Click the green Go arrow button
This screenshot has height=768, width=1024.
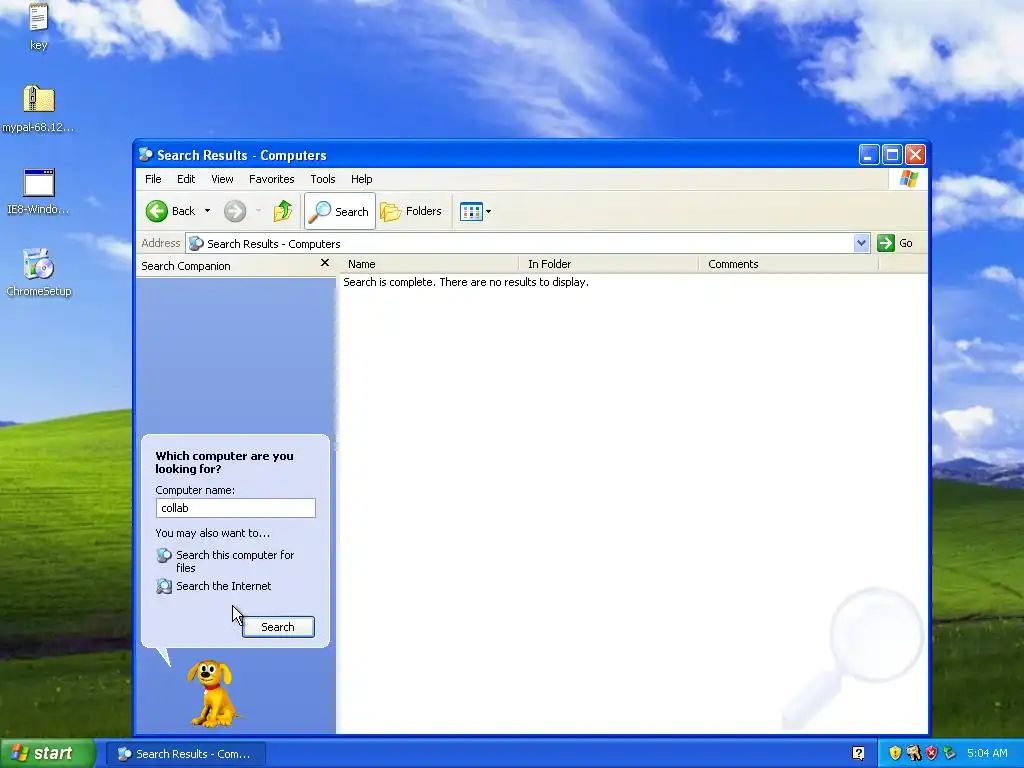point(886,243)
